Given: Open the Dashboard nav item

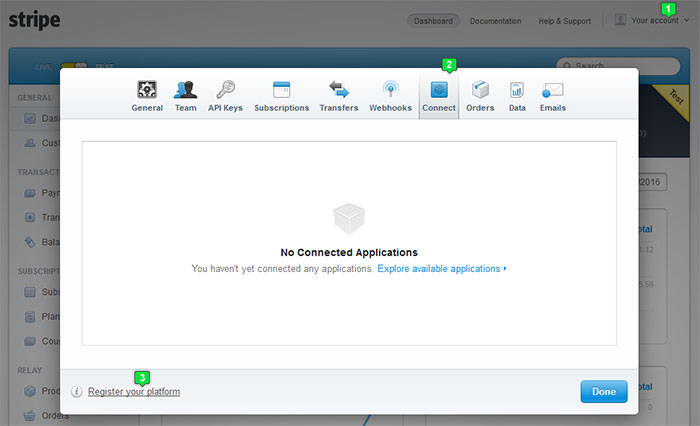Looking at the screenshot, I should [x=433, y=21].
